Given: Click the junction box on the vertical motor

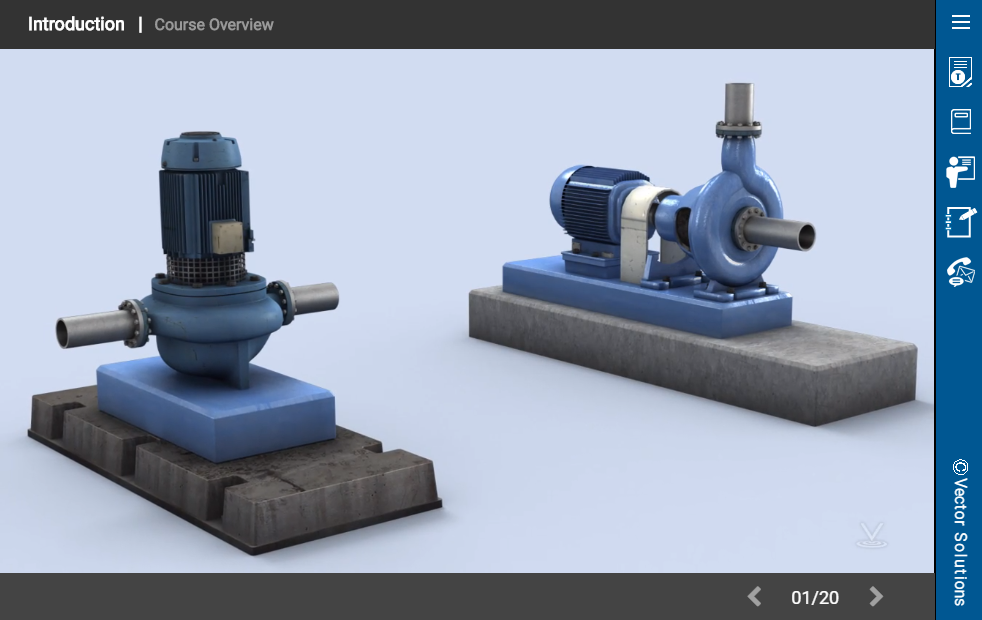Looking at the screenshot, I should coord(229,238).
